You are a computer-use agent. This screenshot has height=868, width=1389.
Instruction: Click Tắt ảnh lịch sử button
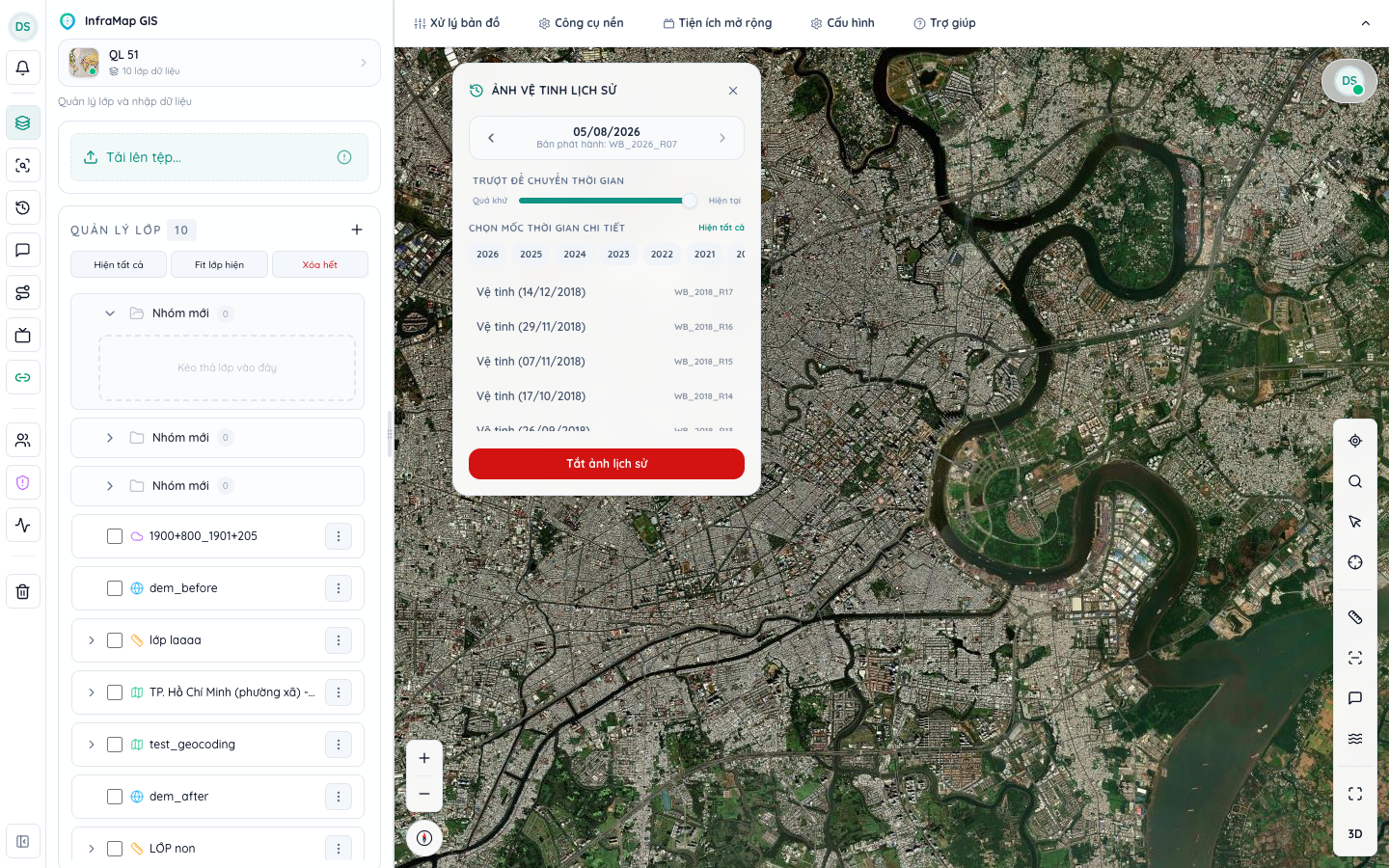click(x=607, y=464)
